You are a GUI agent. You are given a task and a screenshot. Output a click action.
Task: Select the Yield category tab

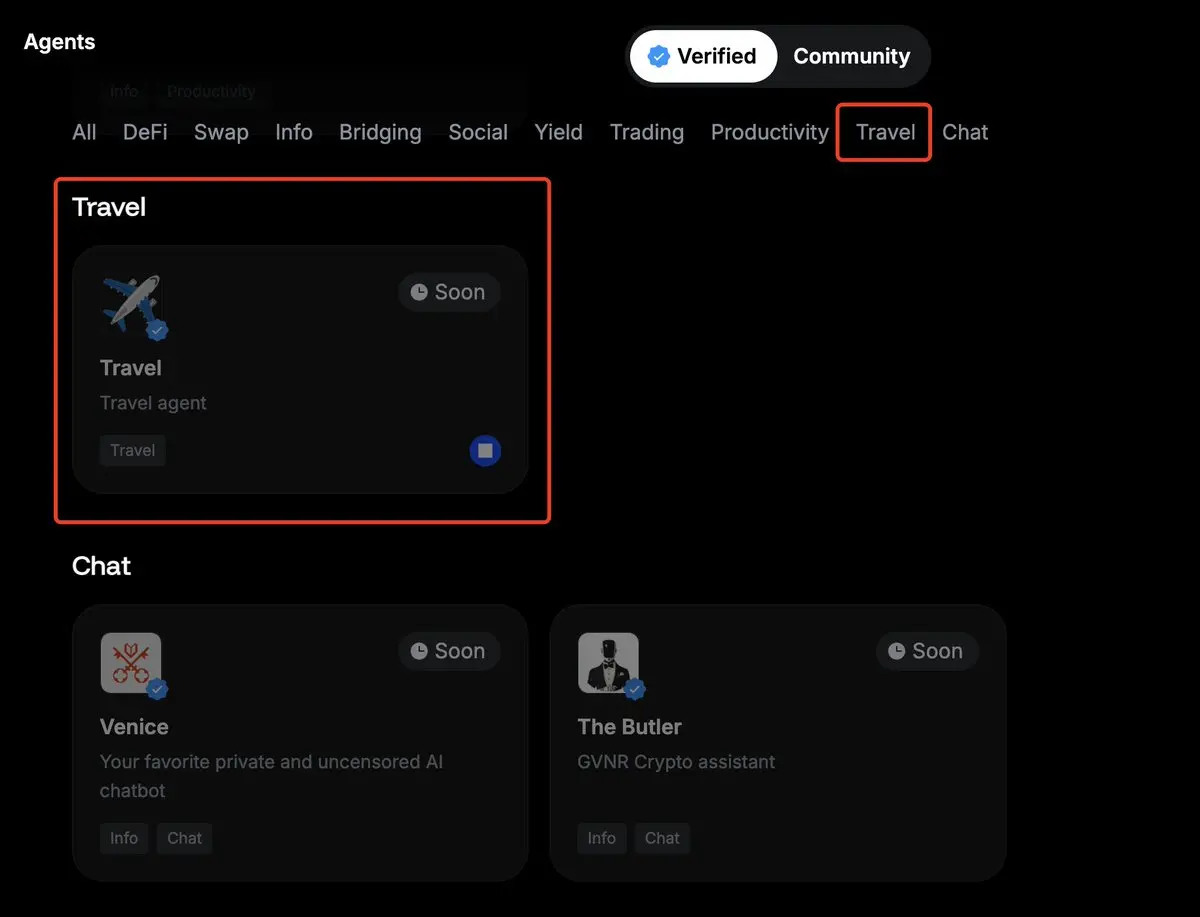point(558,132)
